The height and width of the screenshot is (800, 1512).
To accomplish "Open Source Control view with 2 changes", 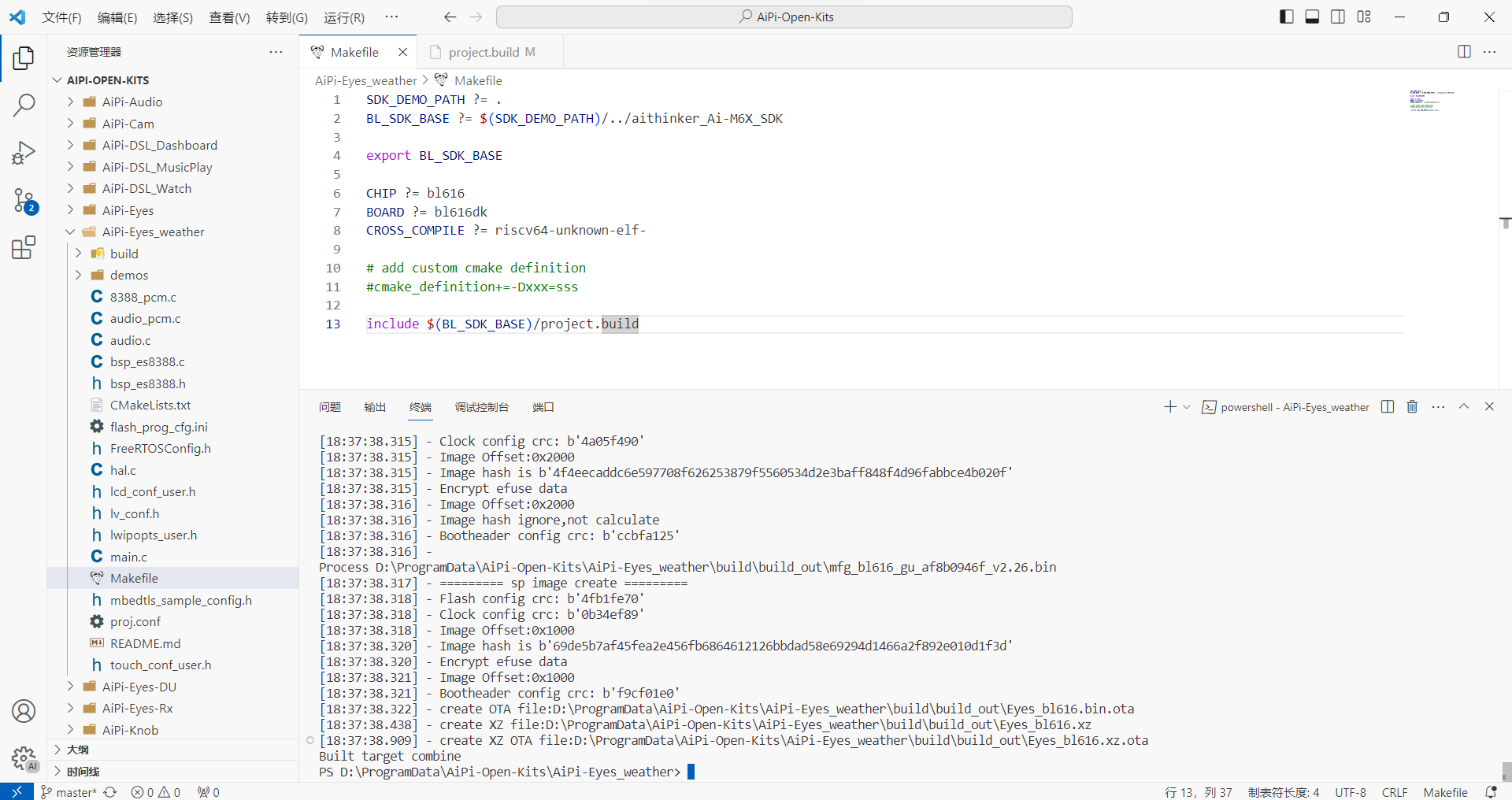I will [x=24, y=201].
